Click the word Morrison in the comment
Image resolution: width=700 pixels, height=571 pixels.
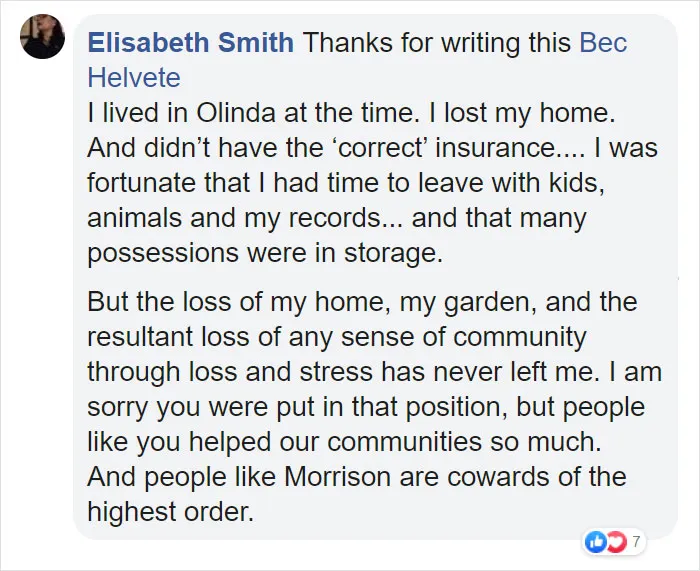tap(338, 476)
